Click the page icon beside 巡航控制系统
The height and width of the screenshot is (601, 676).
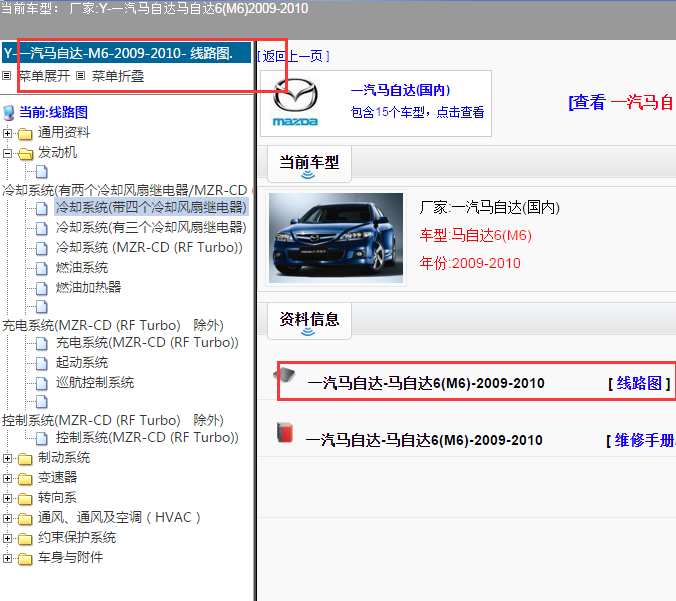[x=42, y=383]
